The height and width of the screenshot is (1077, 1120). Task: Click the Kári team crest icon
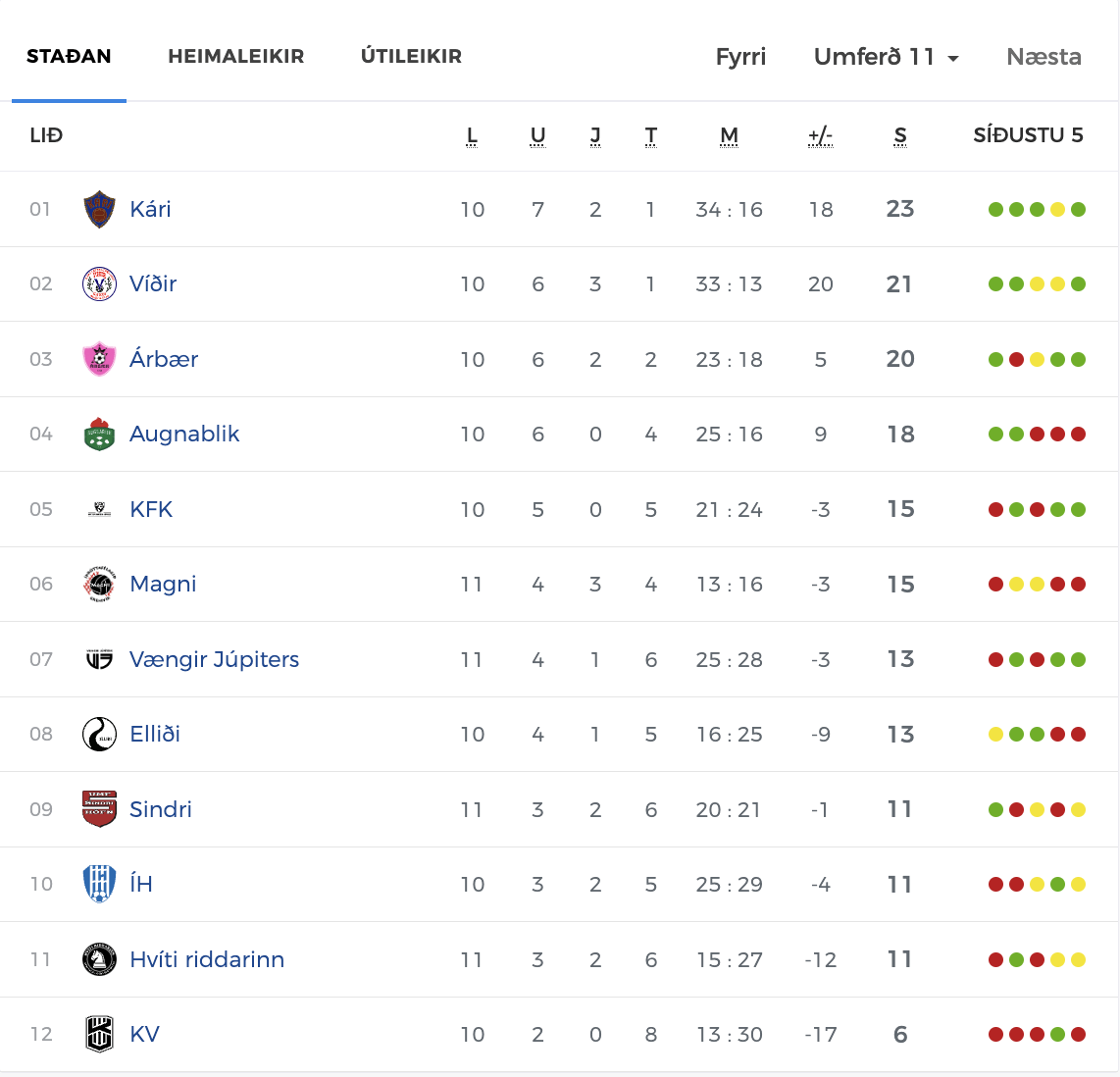[x=99, y=209]
